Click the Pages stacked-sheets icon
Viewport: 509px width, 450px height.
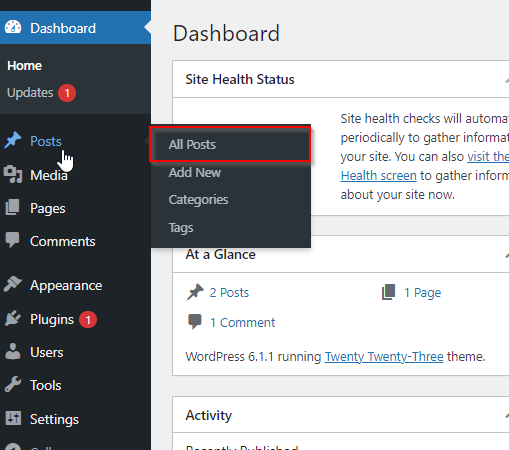tap(13, 207)
